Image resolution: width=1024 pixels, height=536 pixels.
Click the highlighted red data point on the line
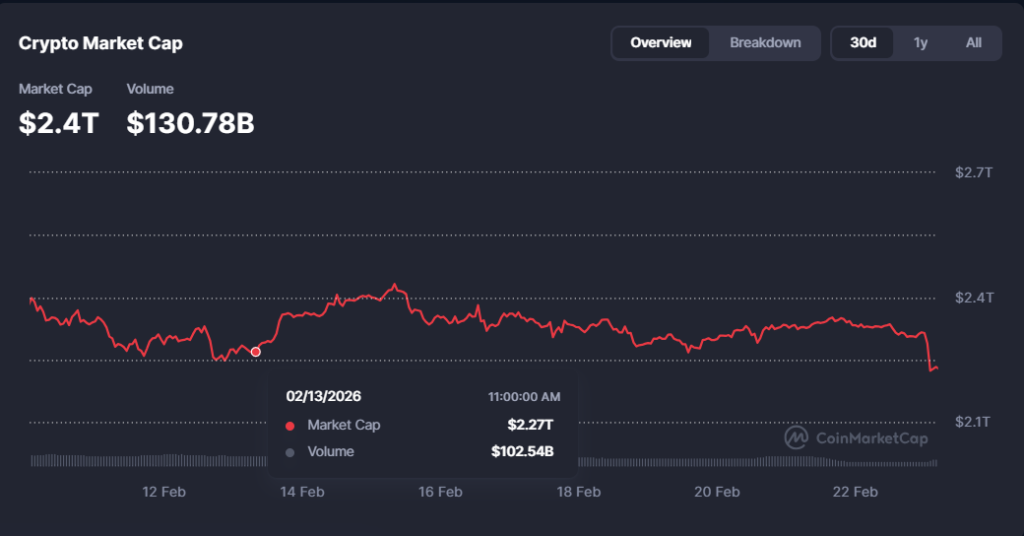(x=256, y=352)
